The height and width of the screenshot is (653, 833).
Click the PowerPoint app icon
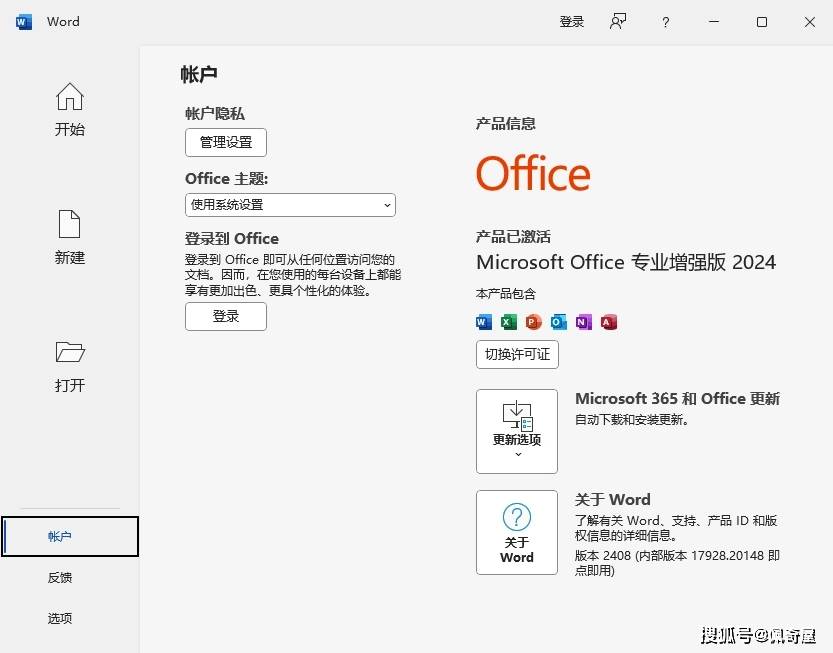[x=533, y=322]
